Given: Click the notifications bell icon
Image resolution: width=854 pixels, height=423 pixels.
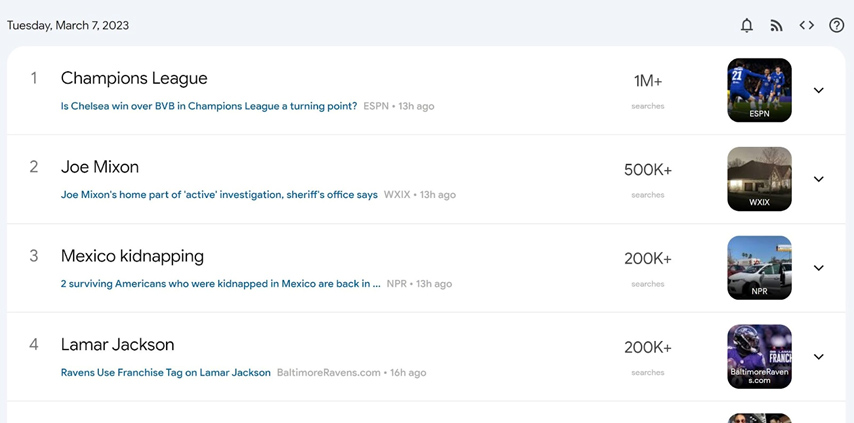Looking at the screenshot, I should coord(746,25).
